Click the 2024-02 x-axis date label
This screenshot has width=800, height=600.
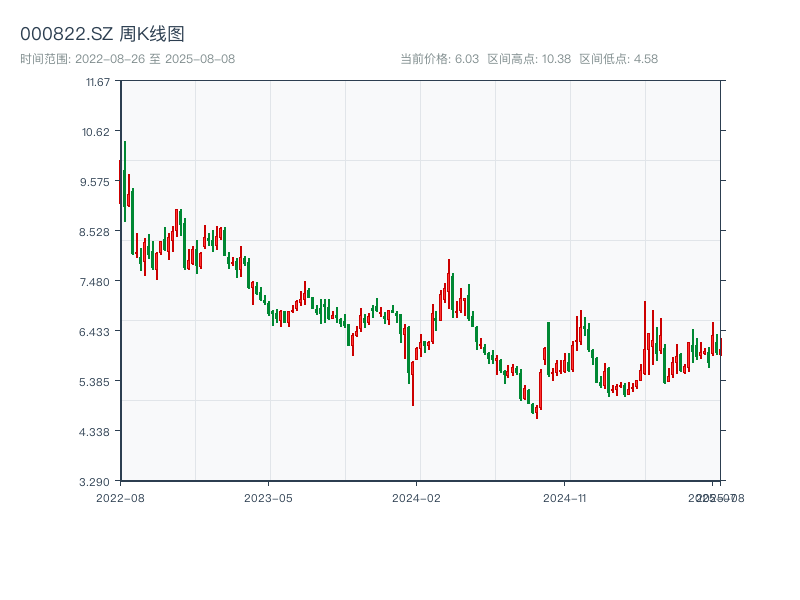coord(416,497)
